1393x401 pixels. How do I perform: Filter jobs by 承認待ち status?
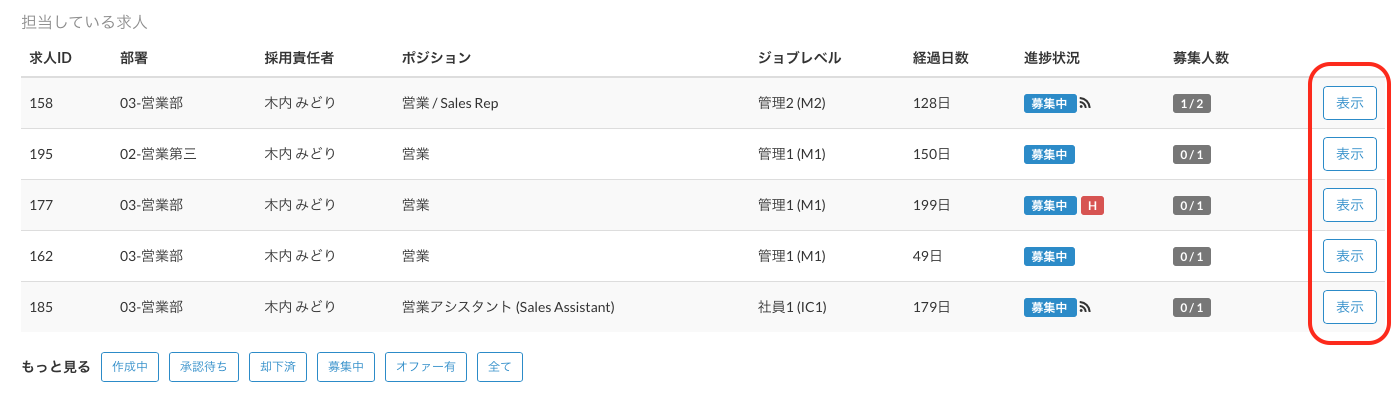[204, 367]
